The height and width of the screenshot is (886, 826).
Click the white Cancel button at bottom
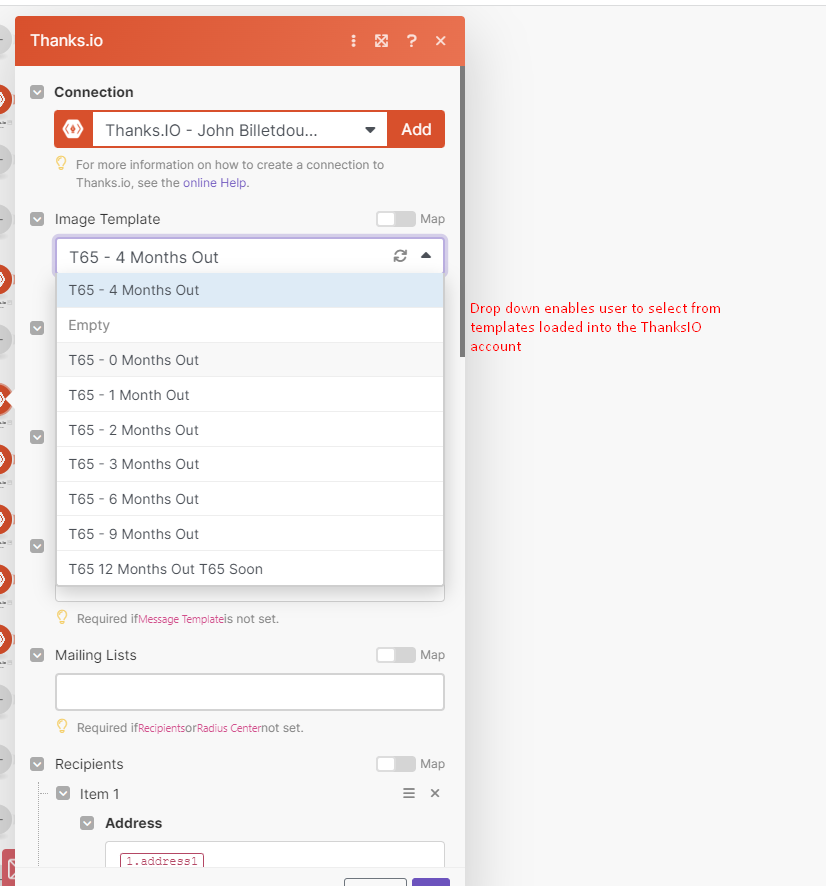coord(375,882)
